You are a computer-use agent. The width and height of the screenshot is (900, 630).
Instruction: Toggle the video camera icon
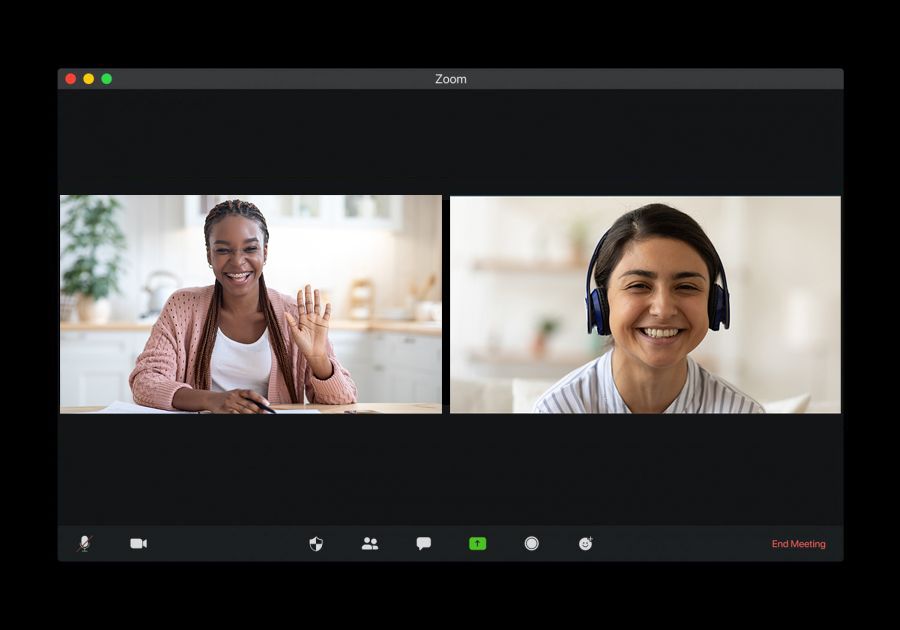138,543
